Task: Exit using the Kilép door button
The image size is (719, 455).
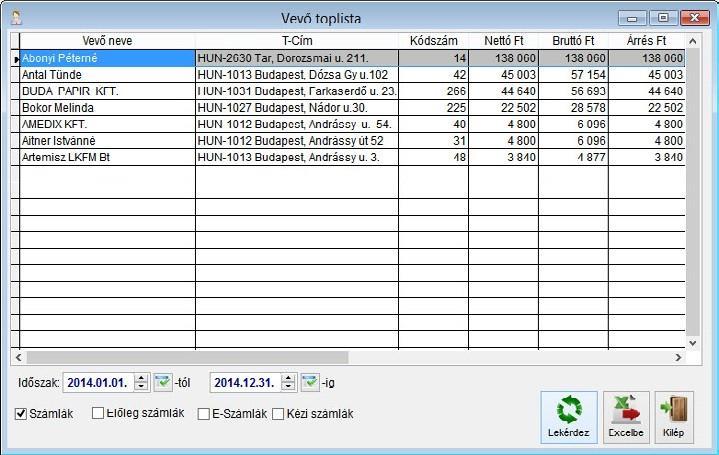Action: tap(674, 417)
